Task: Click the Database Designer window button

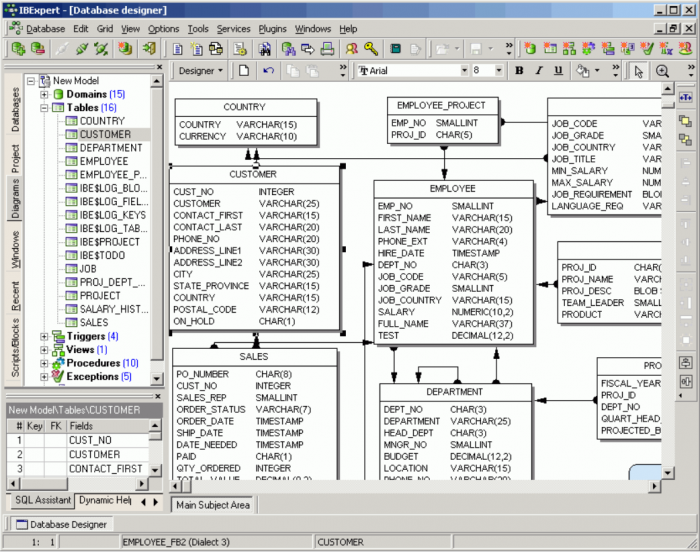Action: tap(62, 524)
